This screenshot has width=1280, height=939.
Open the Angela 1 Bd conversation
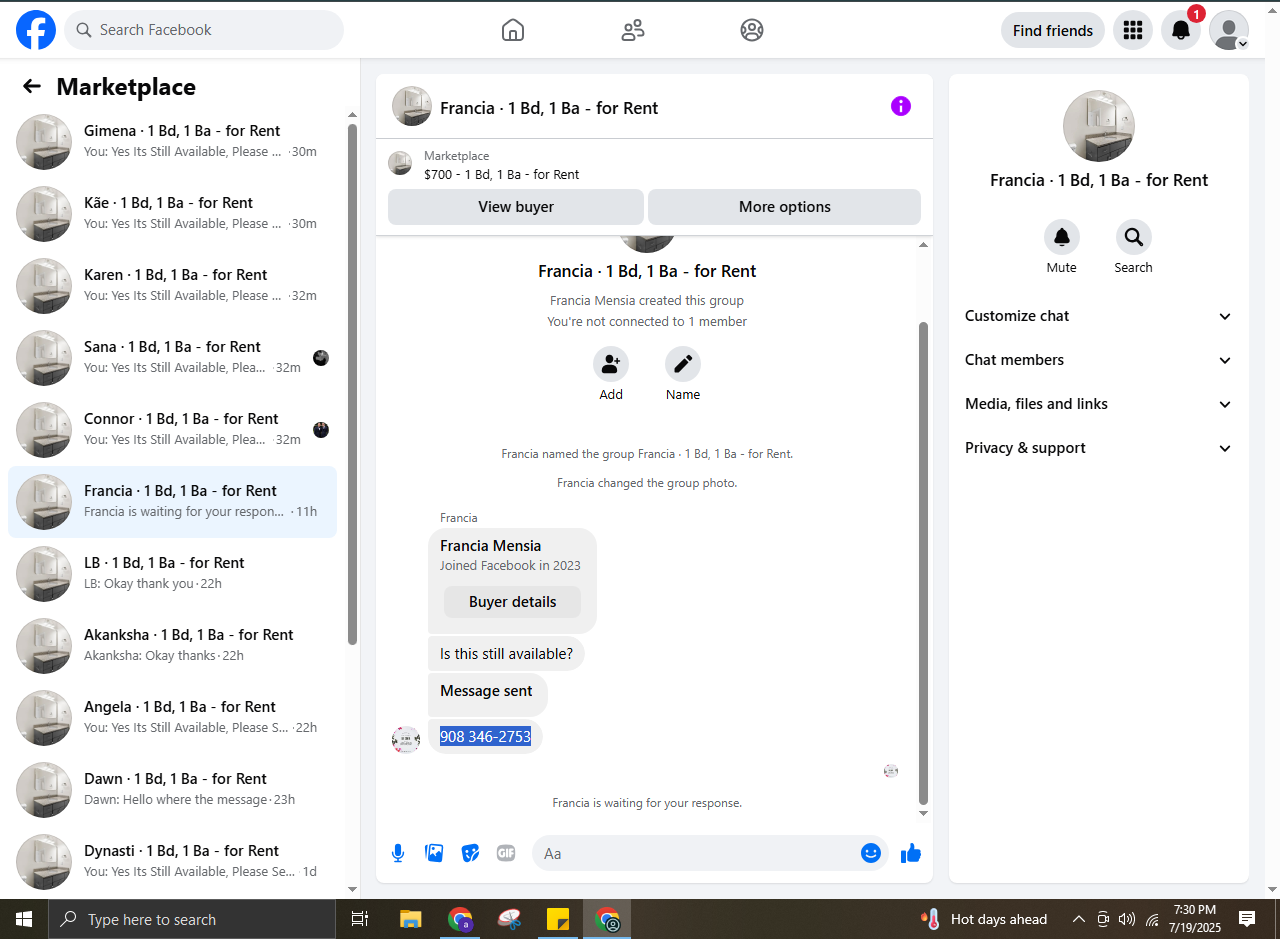coord(172,718)
